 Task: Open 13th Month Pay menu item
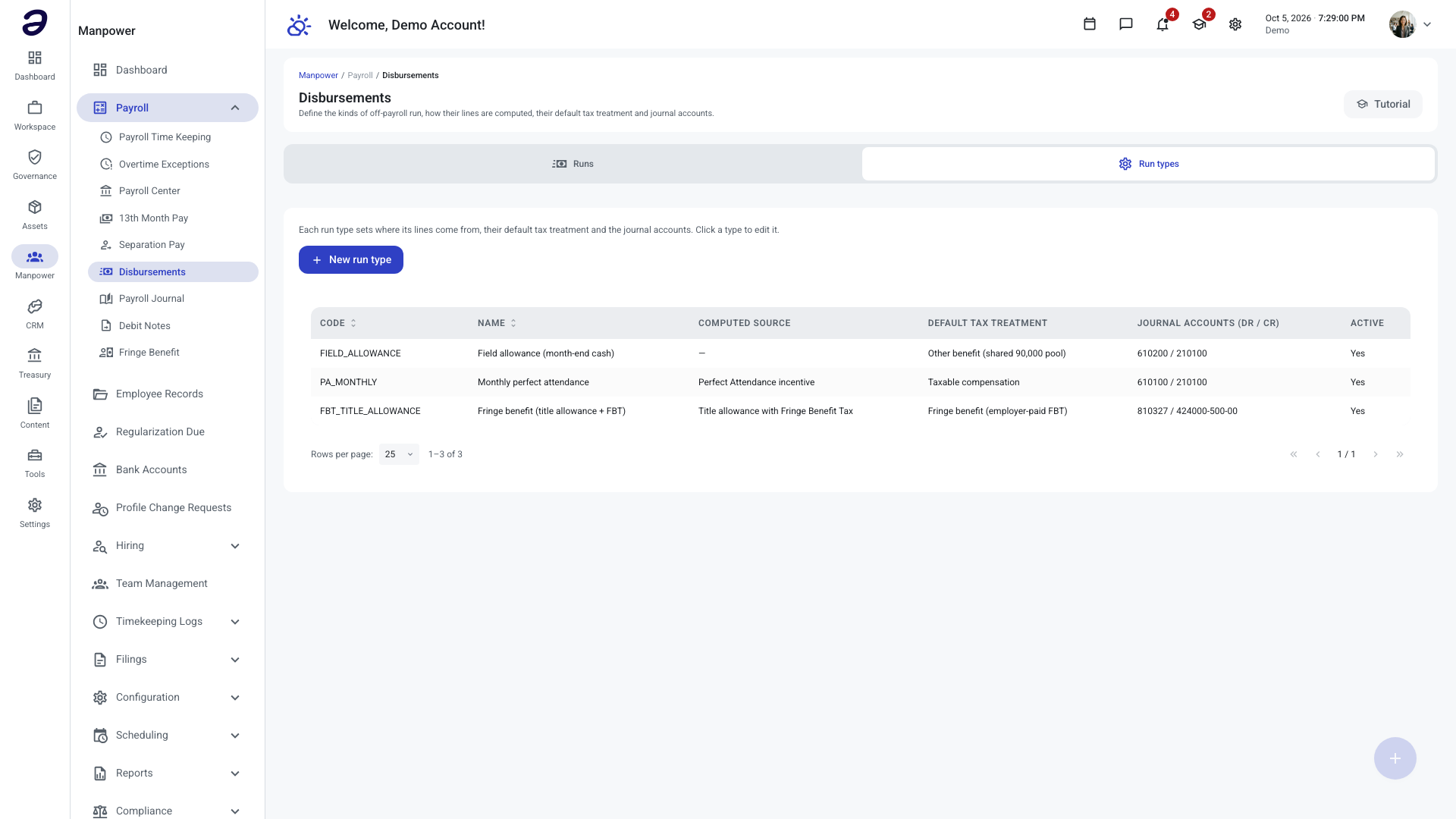pyautogui.click(x=173, y=218)
